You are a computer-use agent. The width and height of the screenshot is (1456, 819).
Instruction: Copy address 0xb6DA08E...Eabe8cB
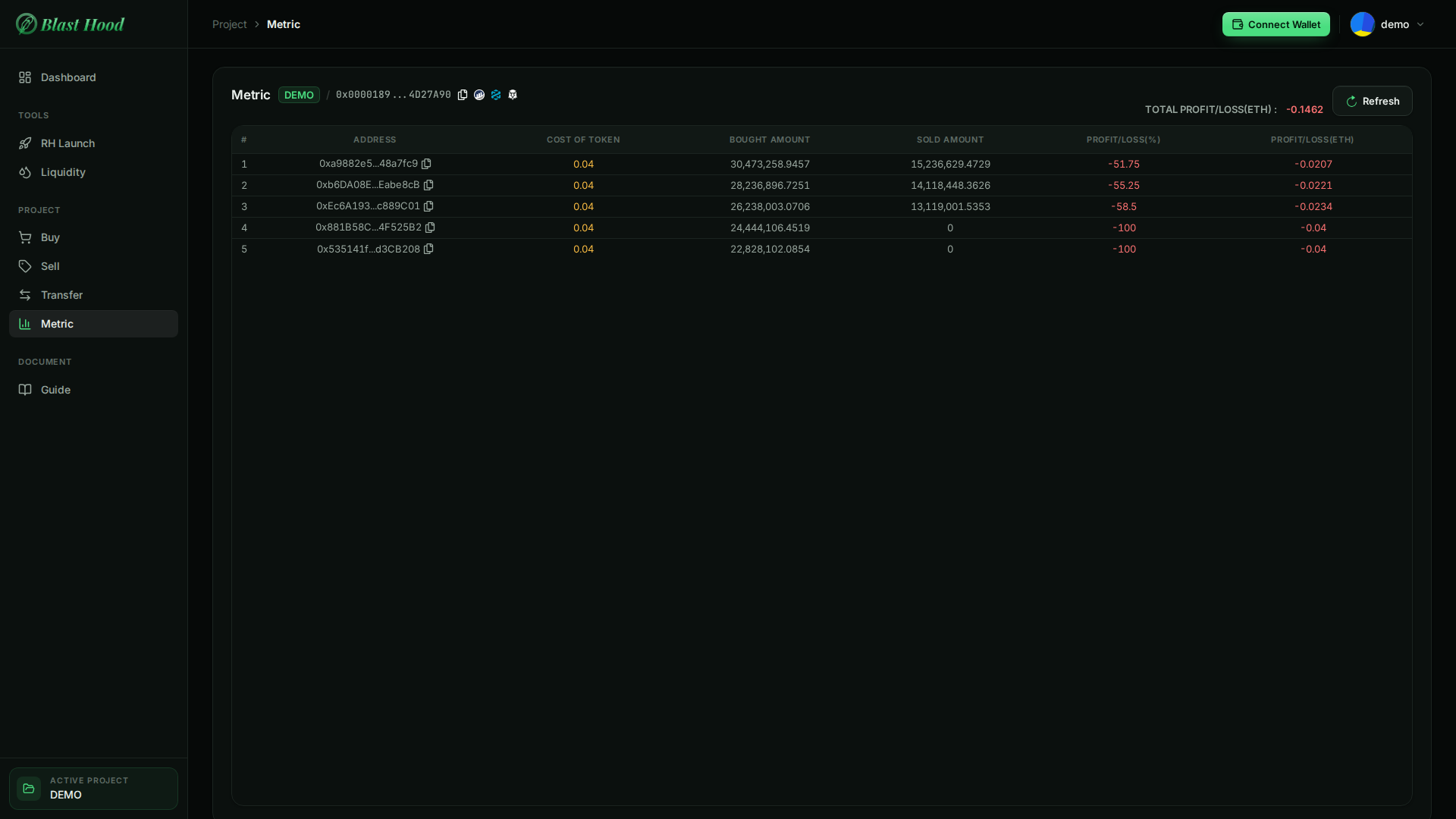point(428,185)
